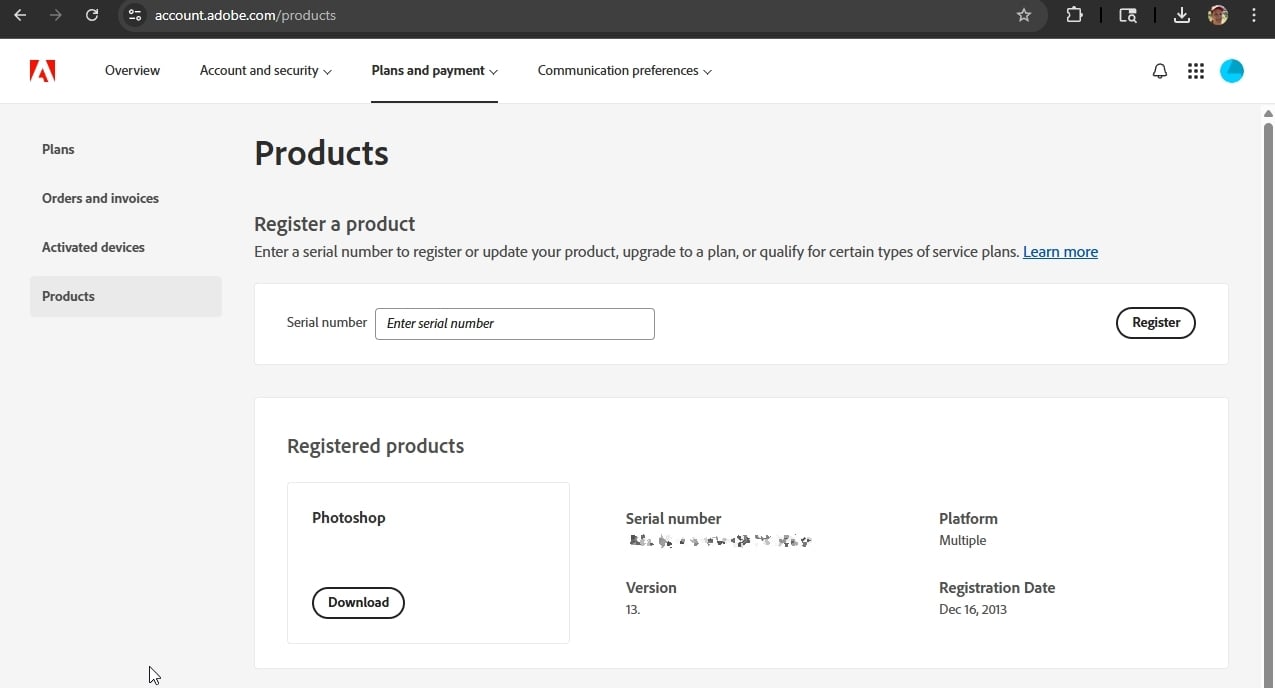Click the Photoshop product name
The height and width of the screenshot is (688, 1275).
pyautogui.click(x=348, y=518)
